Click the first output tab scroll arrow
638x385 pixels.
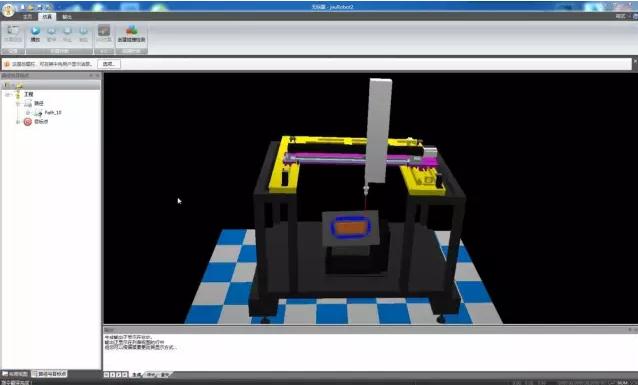(106, 374)
